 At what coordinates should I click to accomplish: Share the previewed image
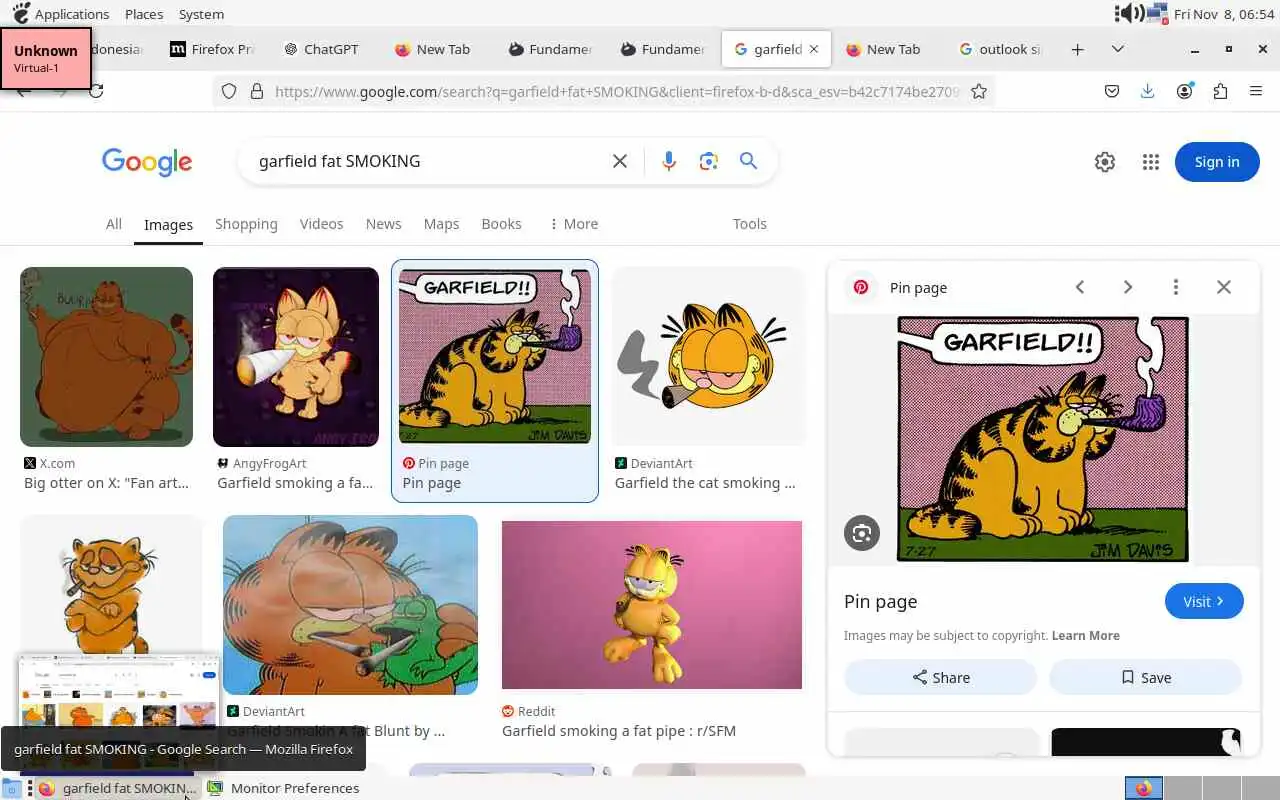click(x=940, y=677)
